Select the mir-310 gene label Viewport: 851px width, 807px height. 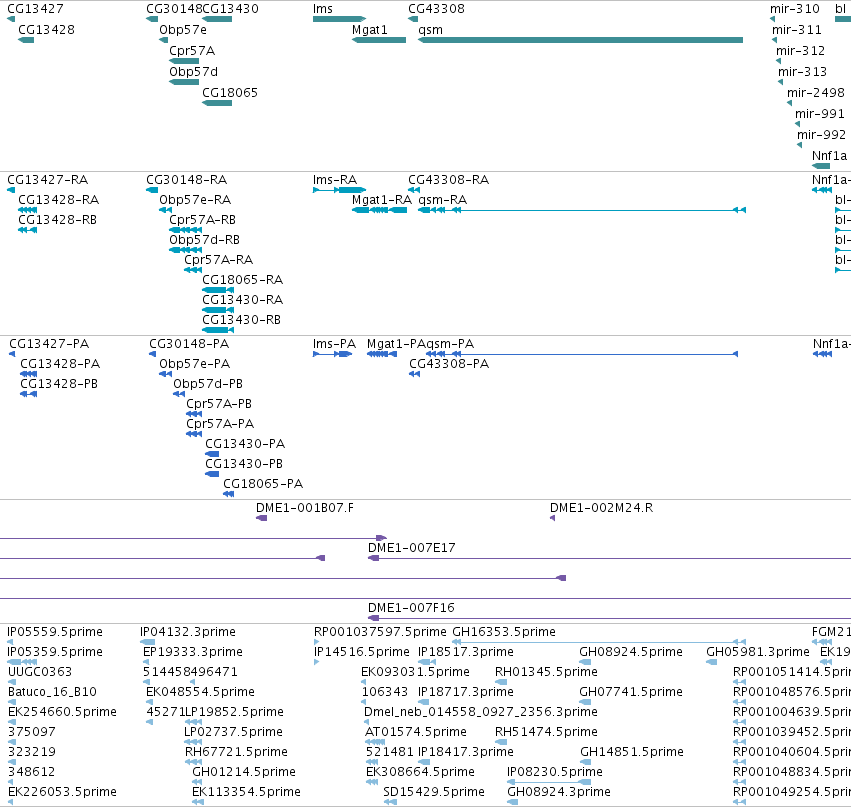click(795, 9)
